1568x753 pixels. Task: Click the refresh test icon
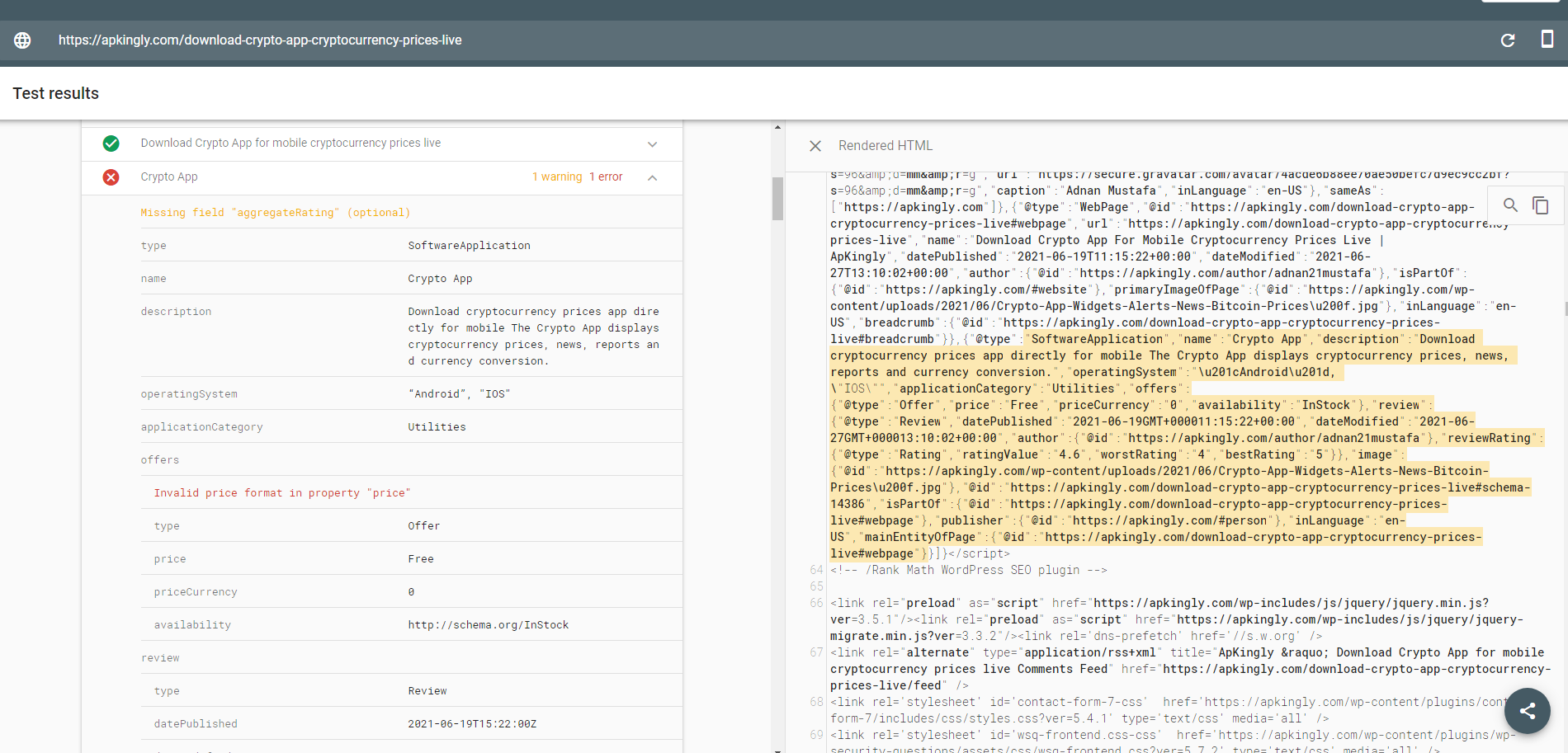[x=1507, y=40]
